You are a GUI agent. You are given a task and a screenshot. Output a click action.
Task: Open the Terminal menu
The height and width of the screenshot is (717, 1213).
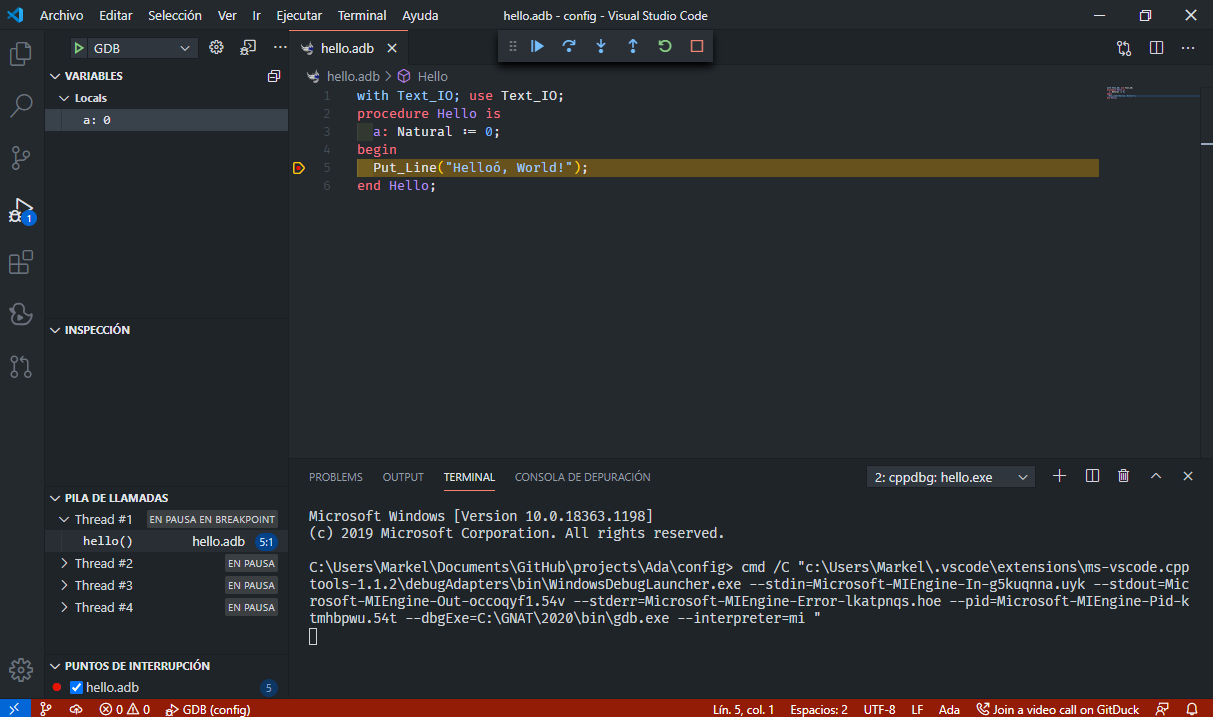point(362,16)
